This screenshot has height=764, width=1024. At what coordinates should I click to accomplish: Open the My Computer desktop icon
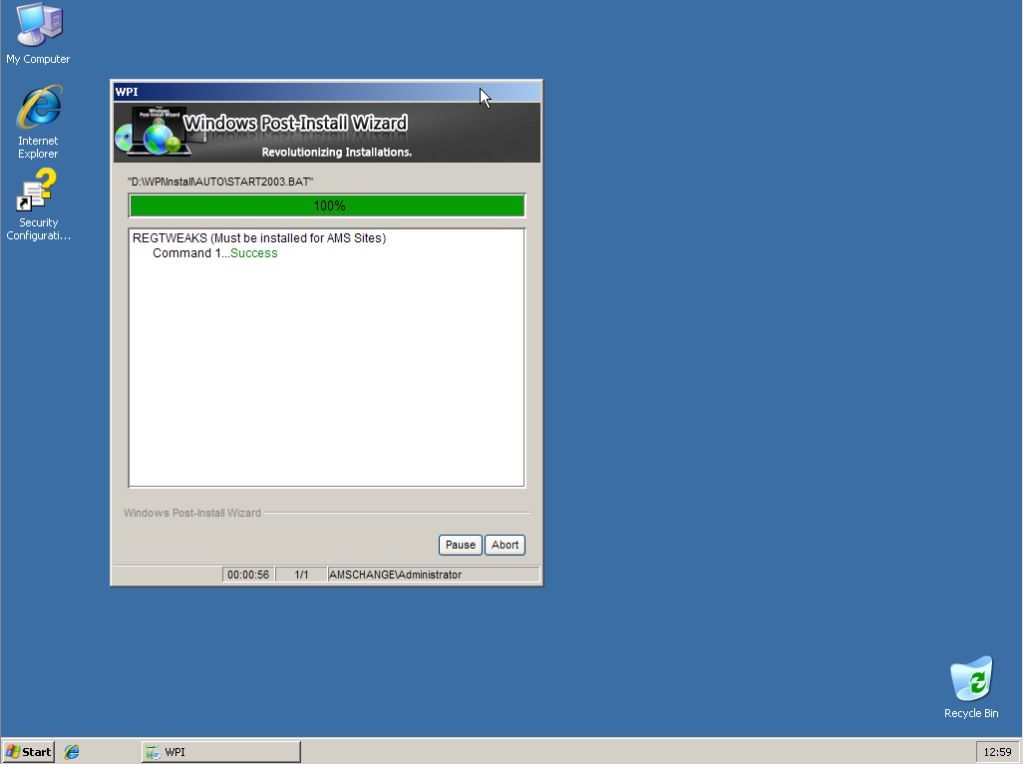pyautogui.click(x=38, y=28)
